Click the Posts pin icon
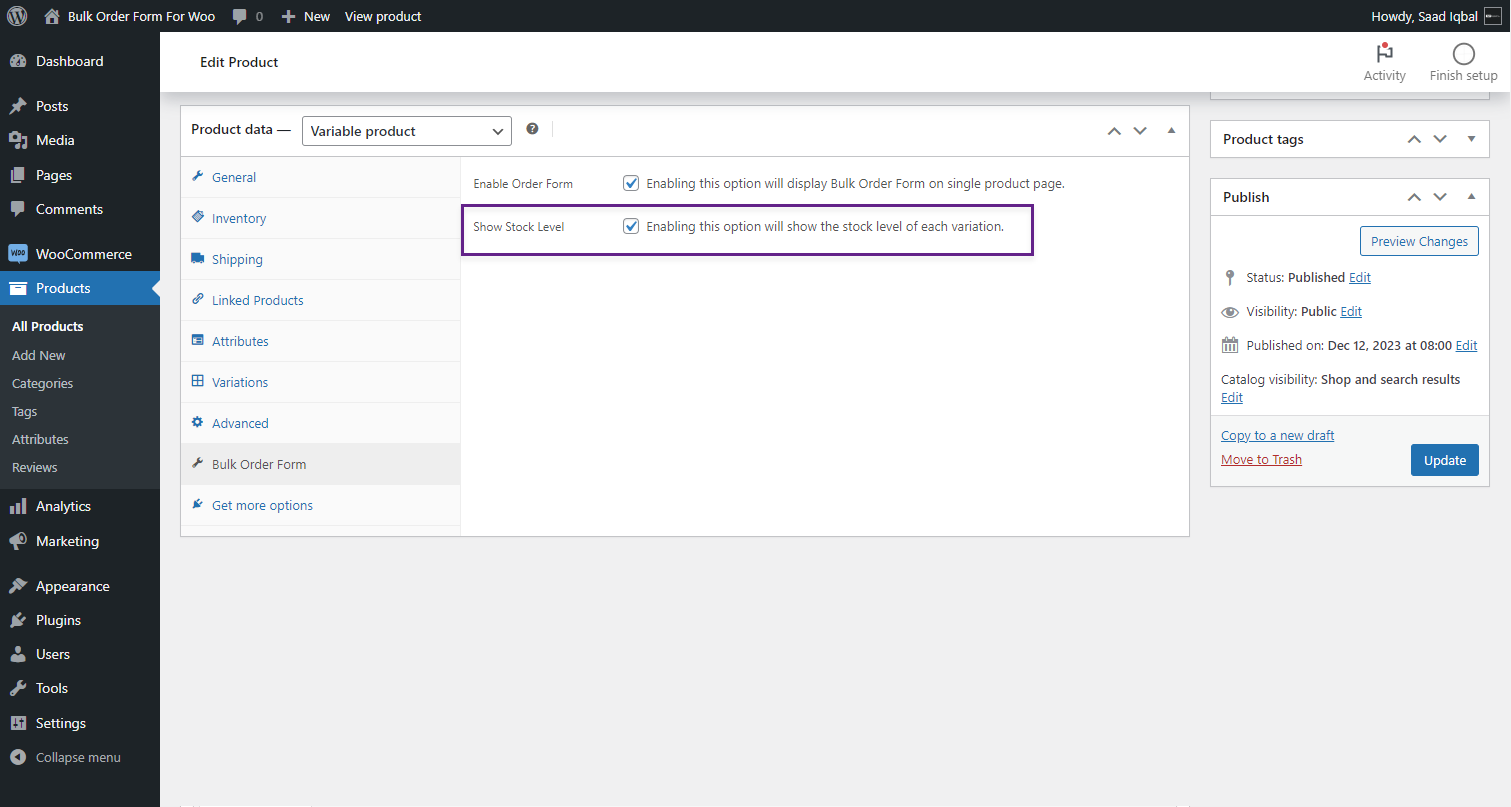 tap(18, 106)
